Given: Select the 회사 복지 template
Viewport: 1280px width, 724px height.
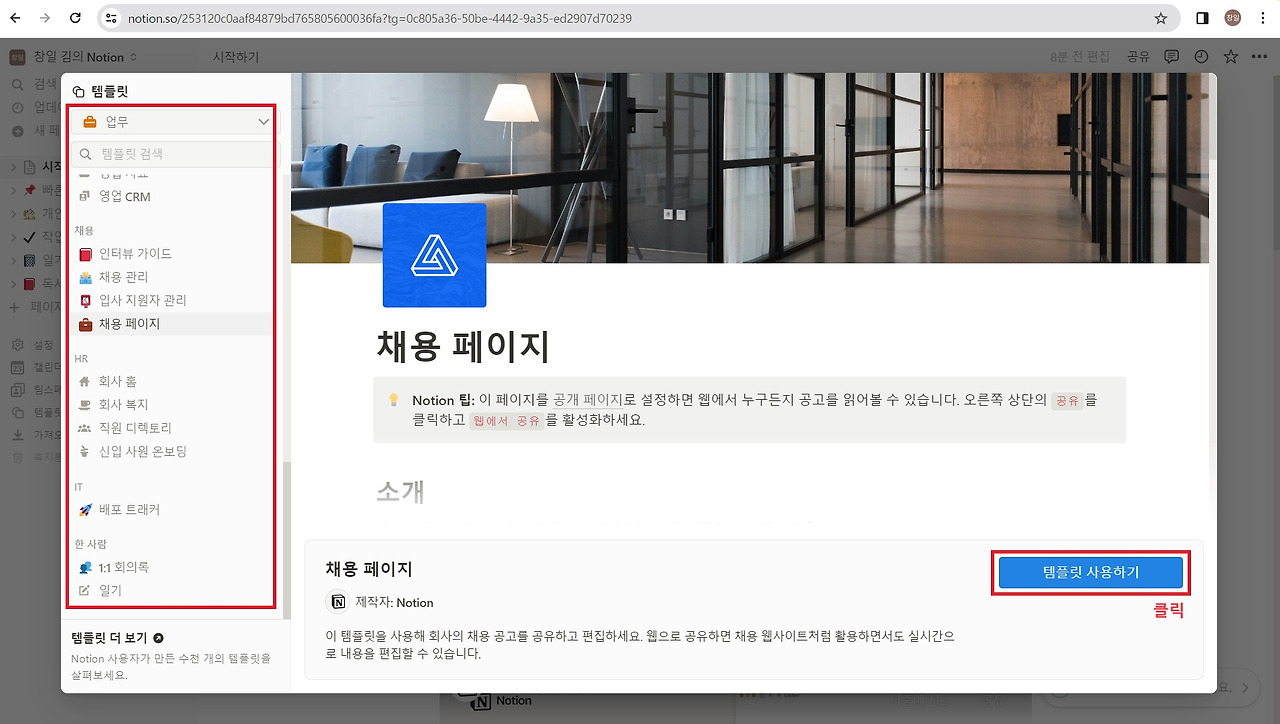Looking at the screenshot, I should tap(174, 405).
